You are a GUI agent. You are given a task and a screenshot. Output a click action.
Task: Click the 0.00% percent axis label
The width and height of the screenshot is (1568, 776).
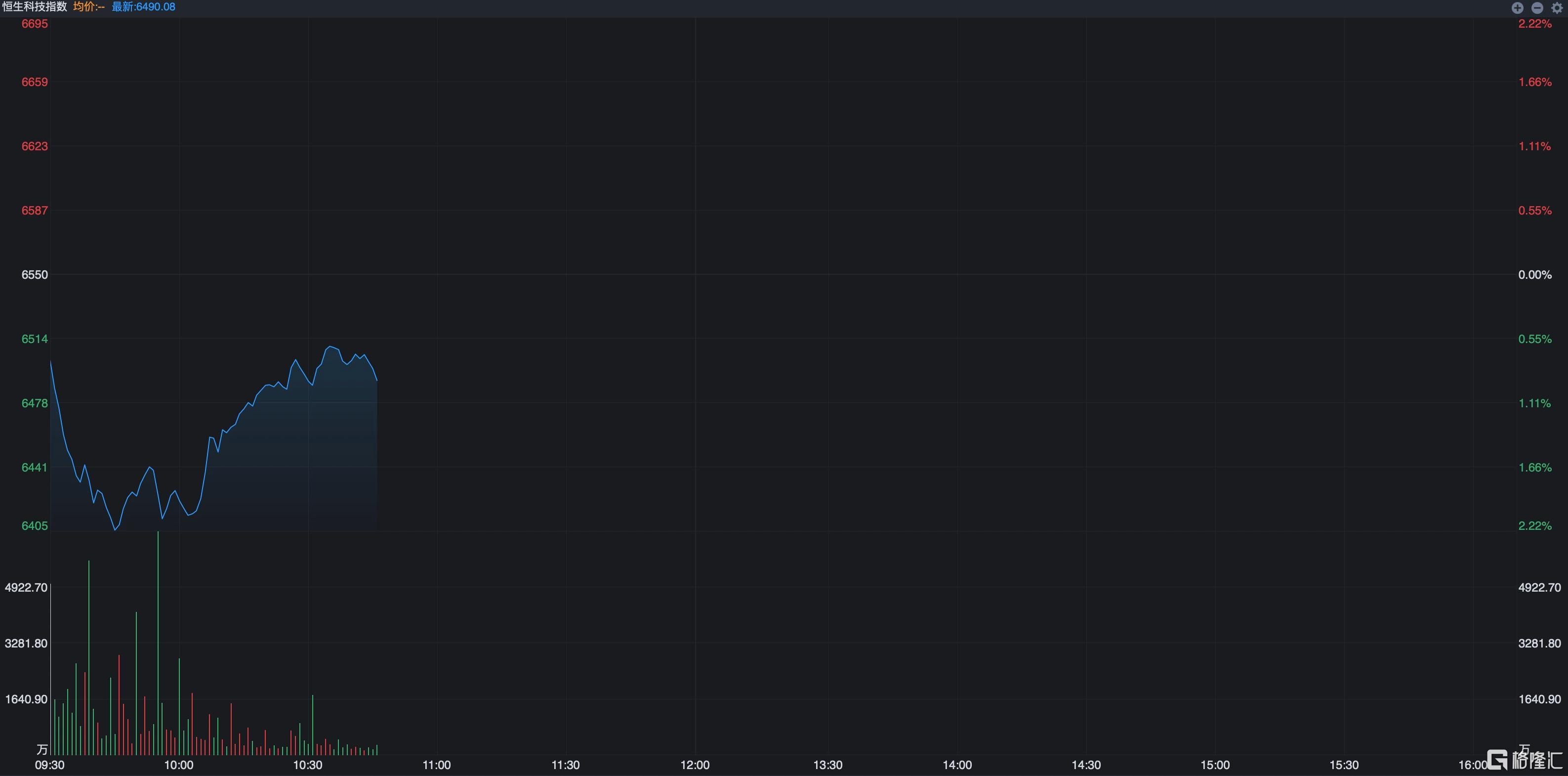tap(1534, 275)
